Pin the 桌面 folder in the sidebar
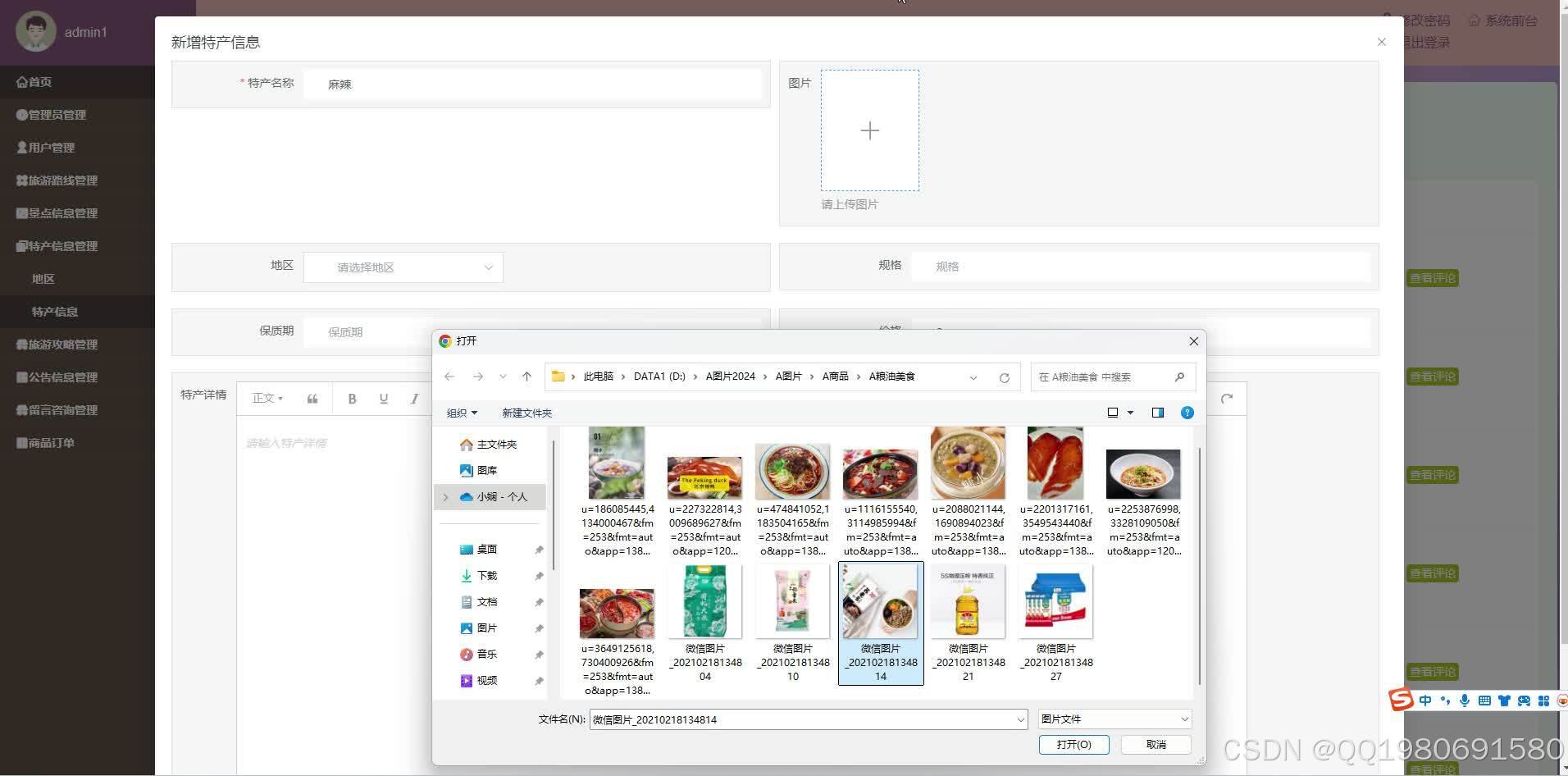 coord(539,549)
